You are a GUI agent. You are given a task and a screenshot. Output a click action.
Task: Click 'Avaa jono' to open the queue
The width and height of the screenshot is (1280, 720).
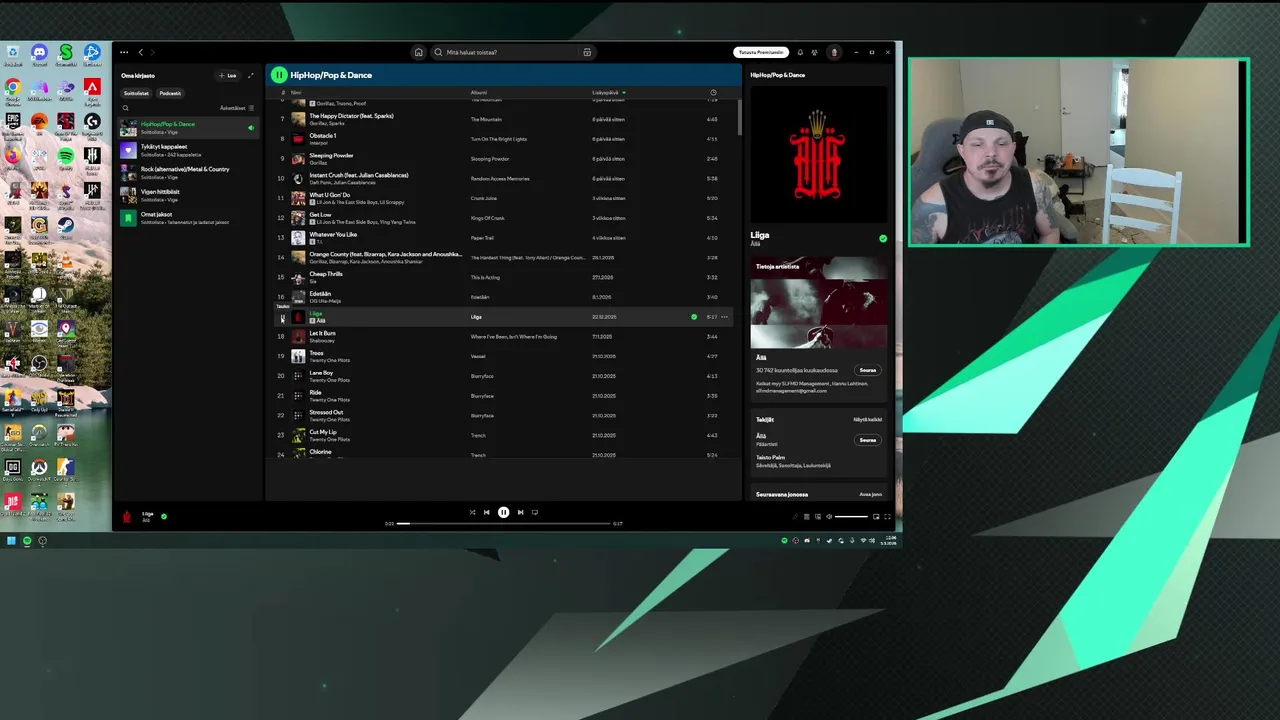871,494
